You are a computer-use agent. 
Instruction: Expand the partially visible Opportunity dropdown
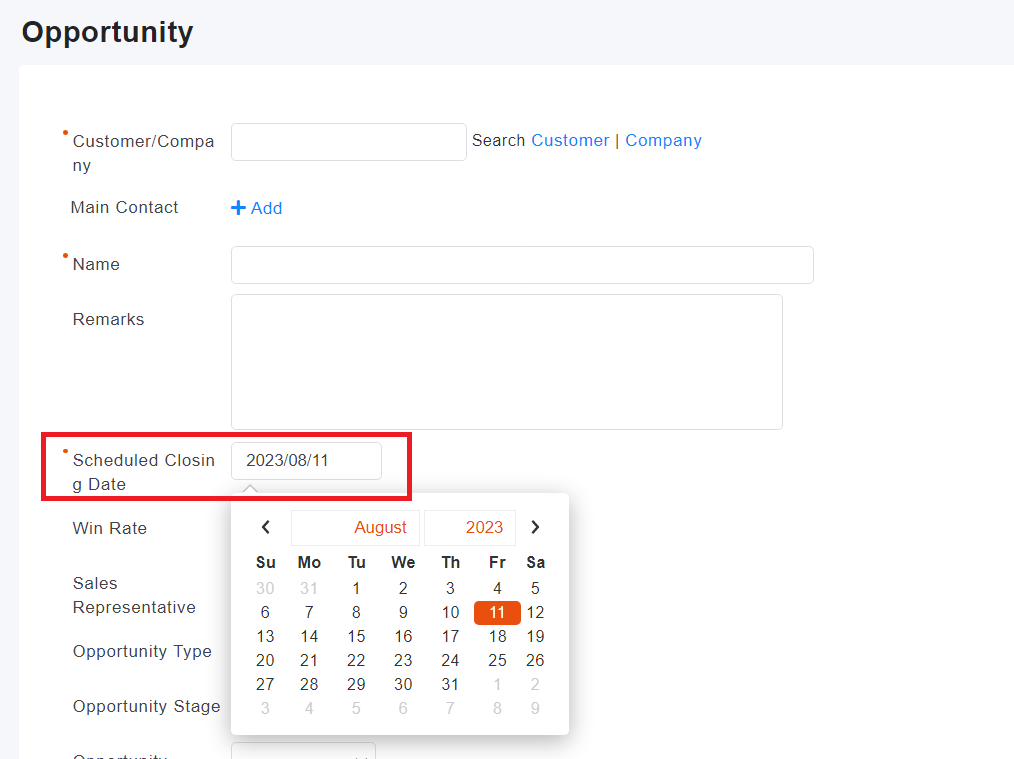coord(303,752)
